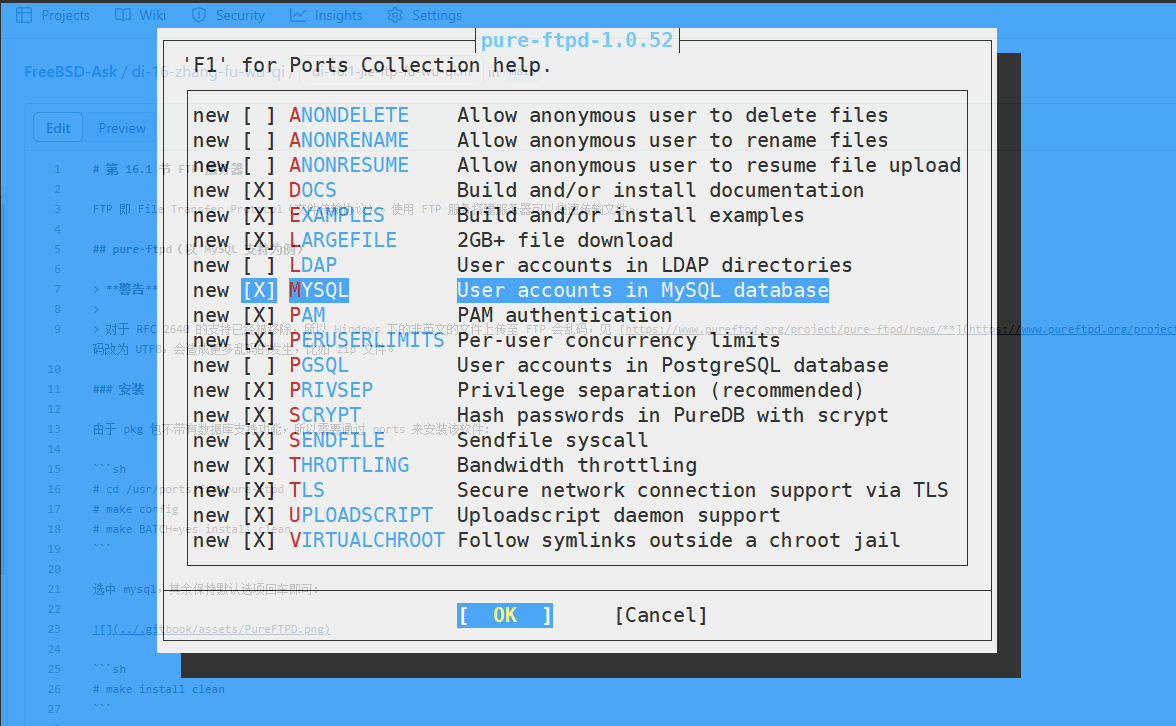Click the PureFTPD.png image link on line 23
This screenshot has width=1176, height=726.
point(212,628)
